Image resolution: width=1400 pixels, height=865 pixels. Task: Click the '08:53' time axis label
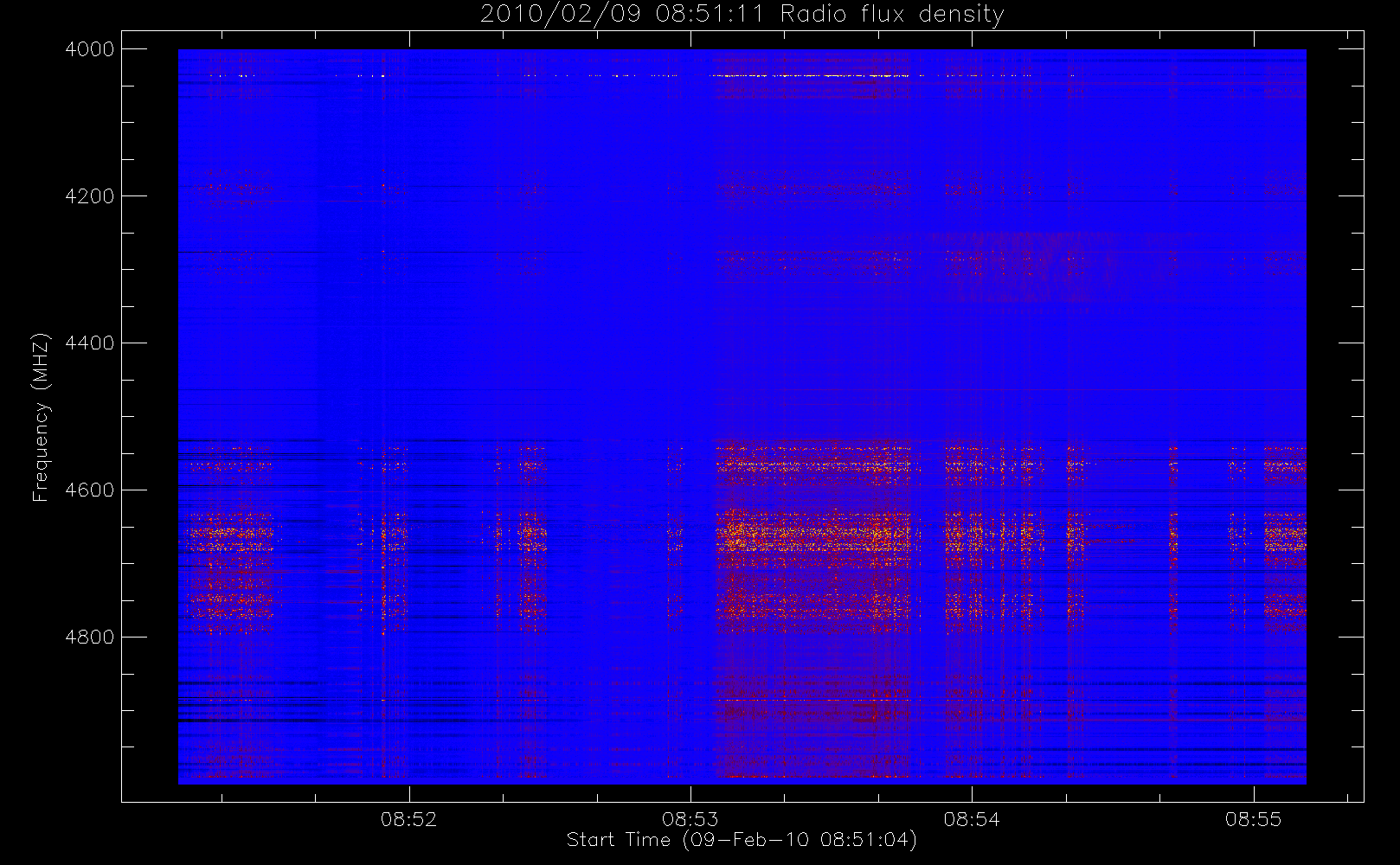(690, 819)
